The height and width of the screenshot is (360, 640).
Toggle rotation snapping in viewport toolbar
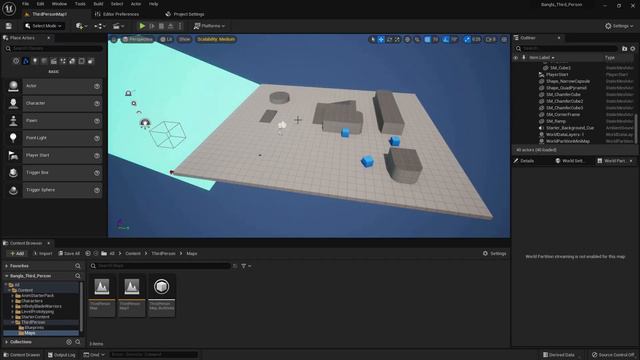click(x=446, y=40)
